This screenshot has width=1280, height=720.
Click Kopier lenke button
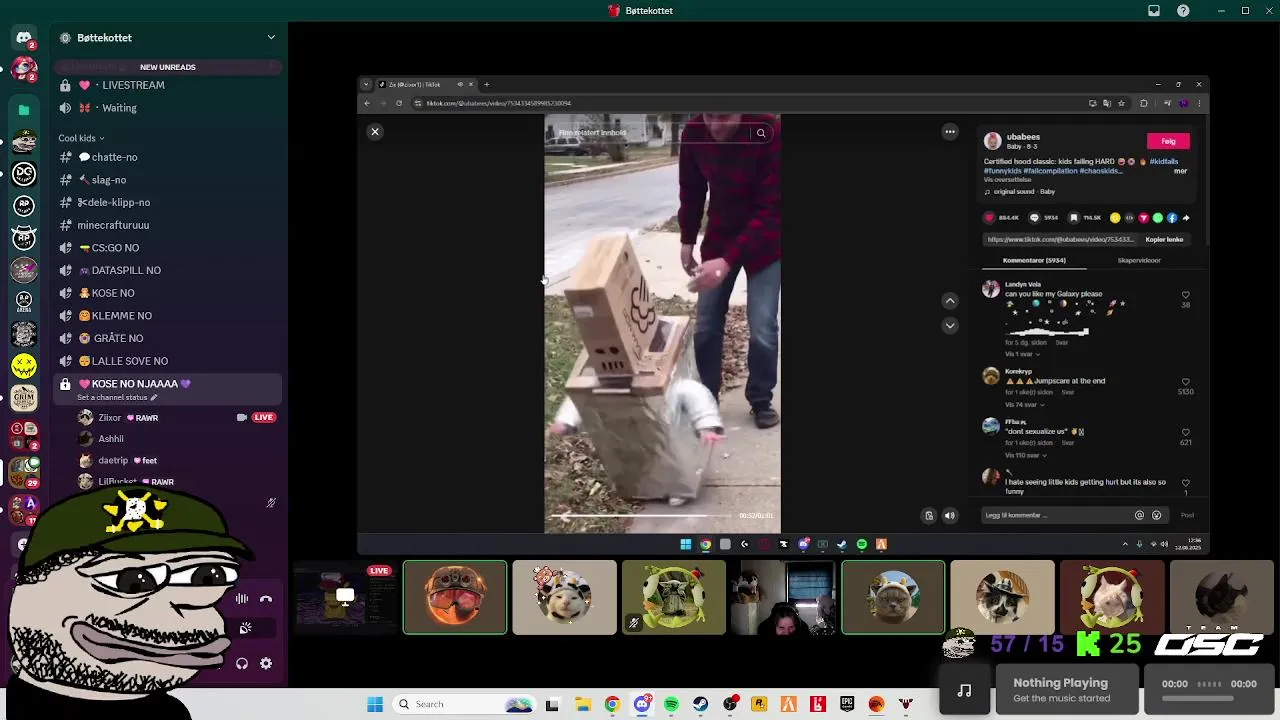[x=1164, y=240]
